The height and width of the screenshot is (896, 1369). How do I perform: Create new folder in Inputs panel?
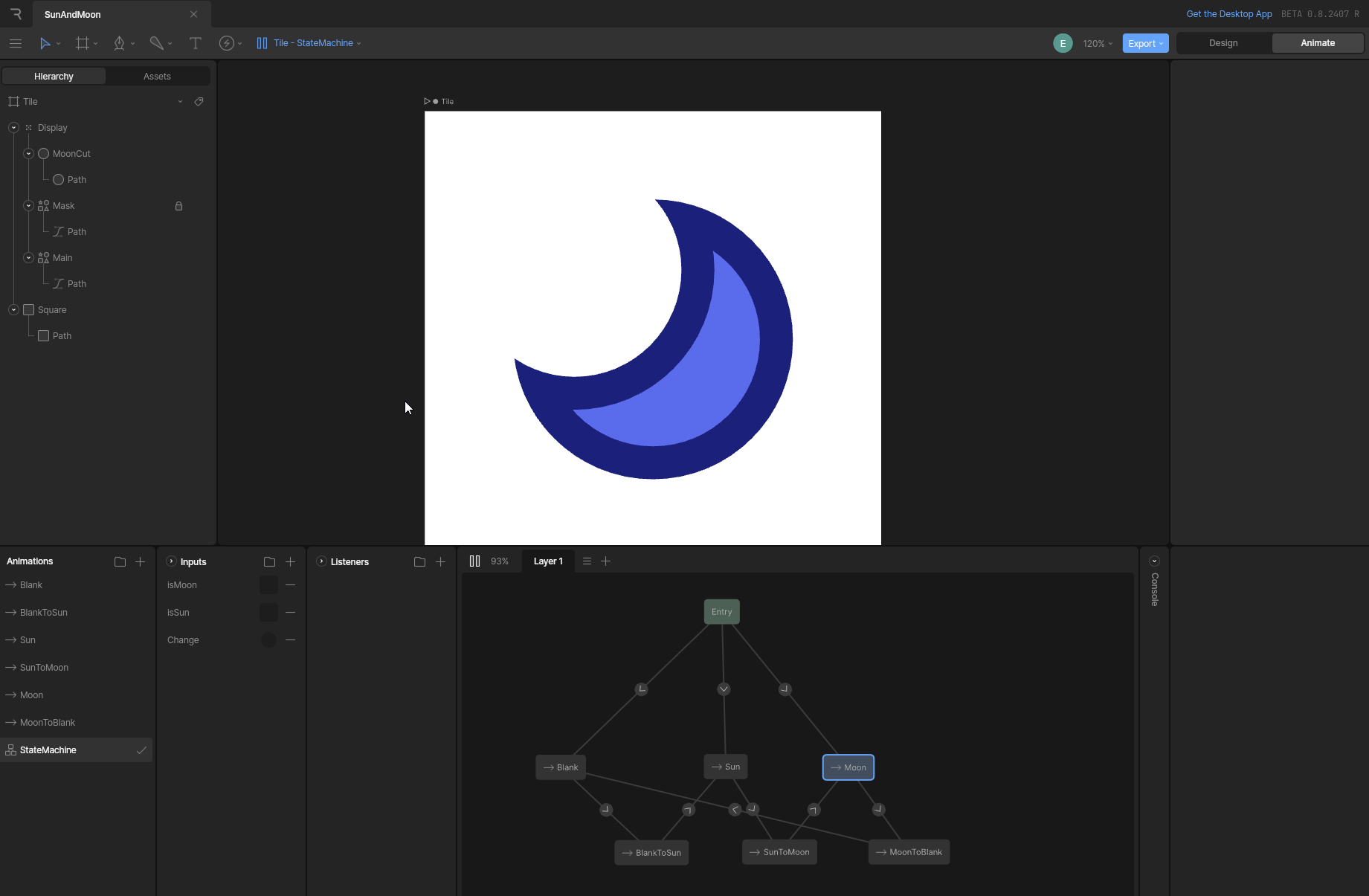tap(269, 562)
